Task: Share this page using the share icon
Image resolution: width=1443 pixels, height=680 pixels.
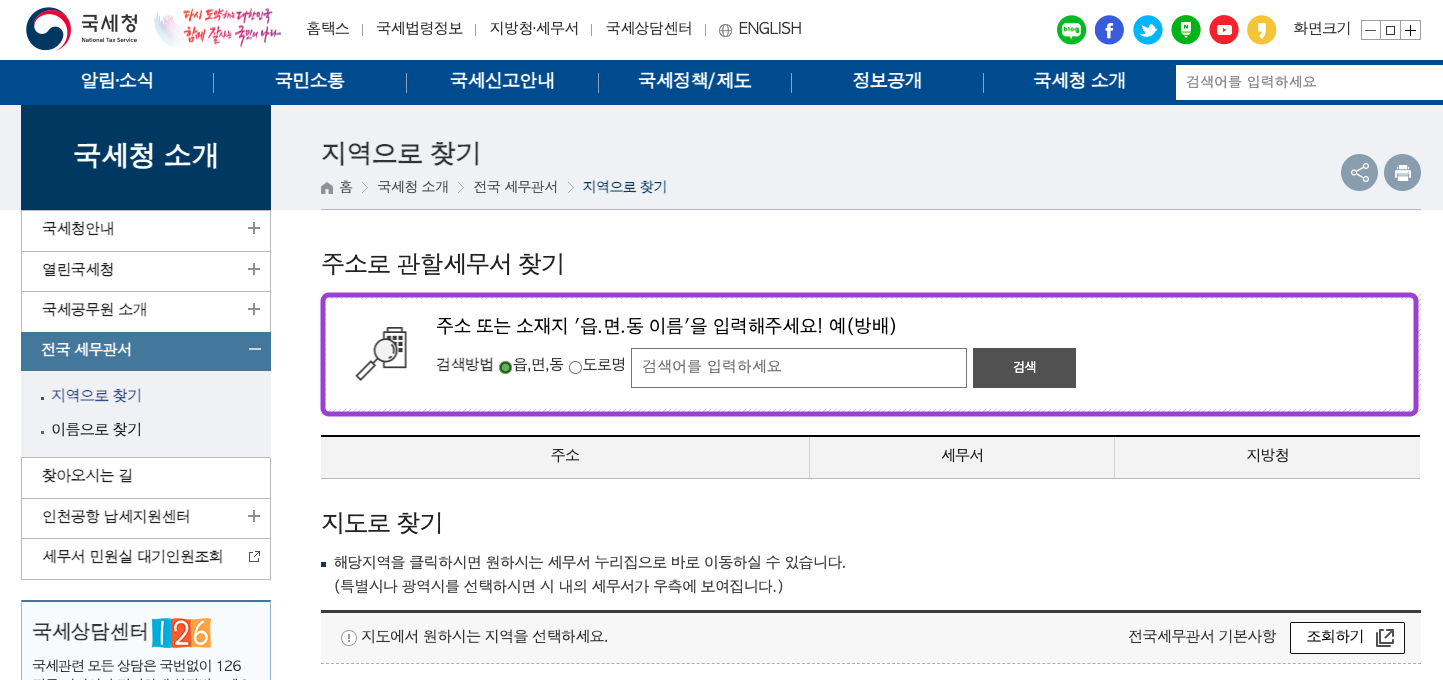Action: [x=1359, y=172]
